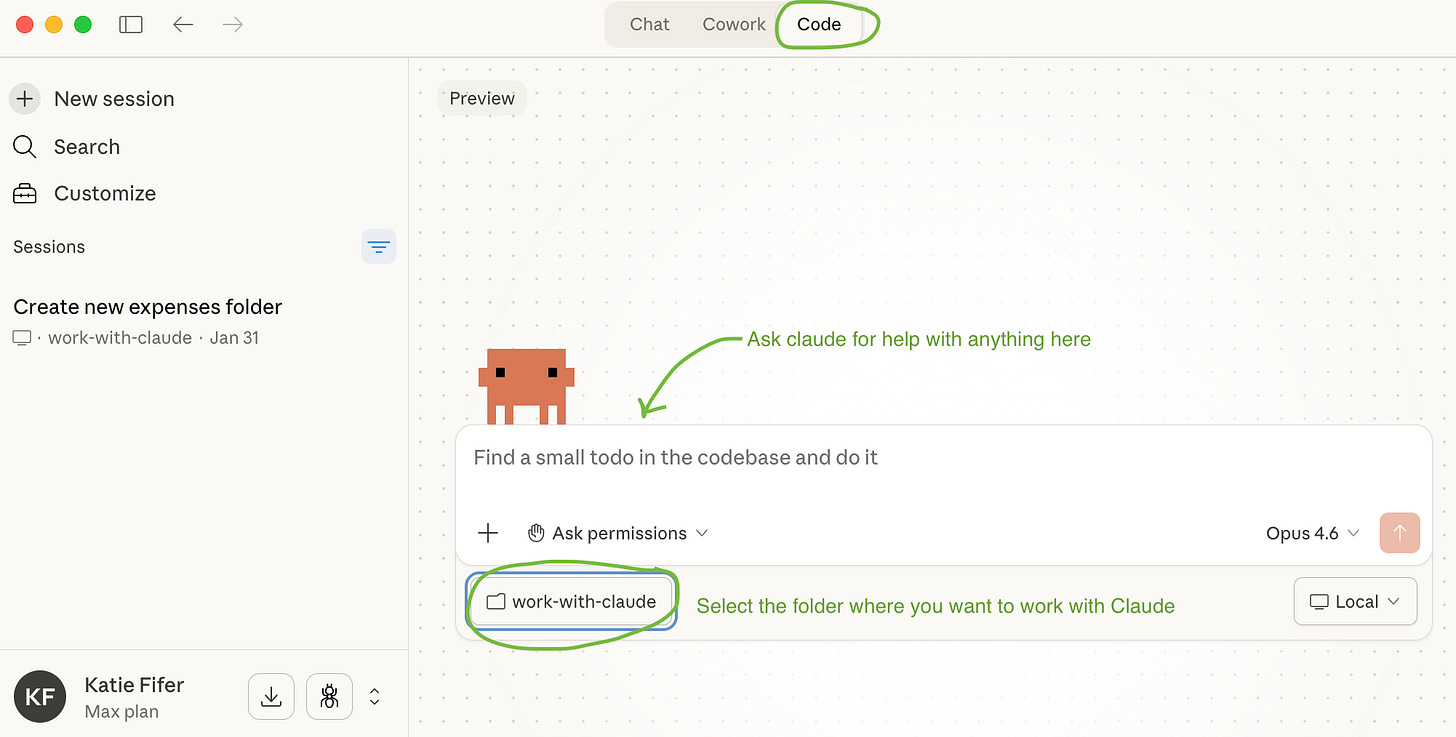Viewport: 1456px width, 737px height.
Task: Click the Katie Fifer account name
Action: point(134,685)
